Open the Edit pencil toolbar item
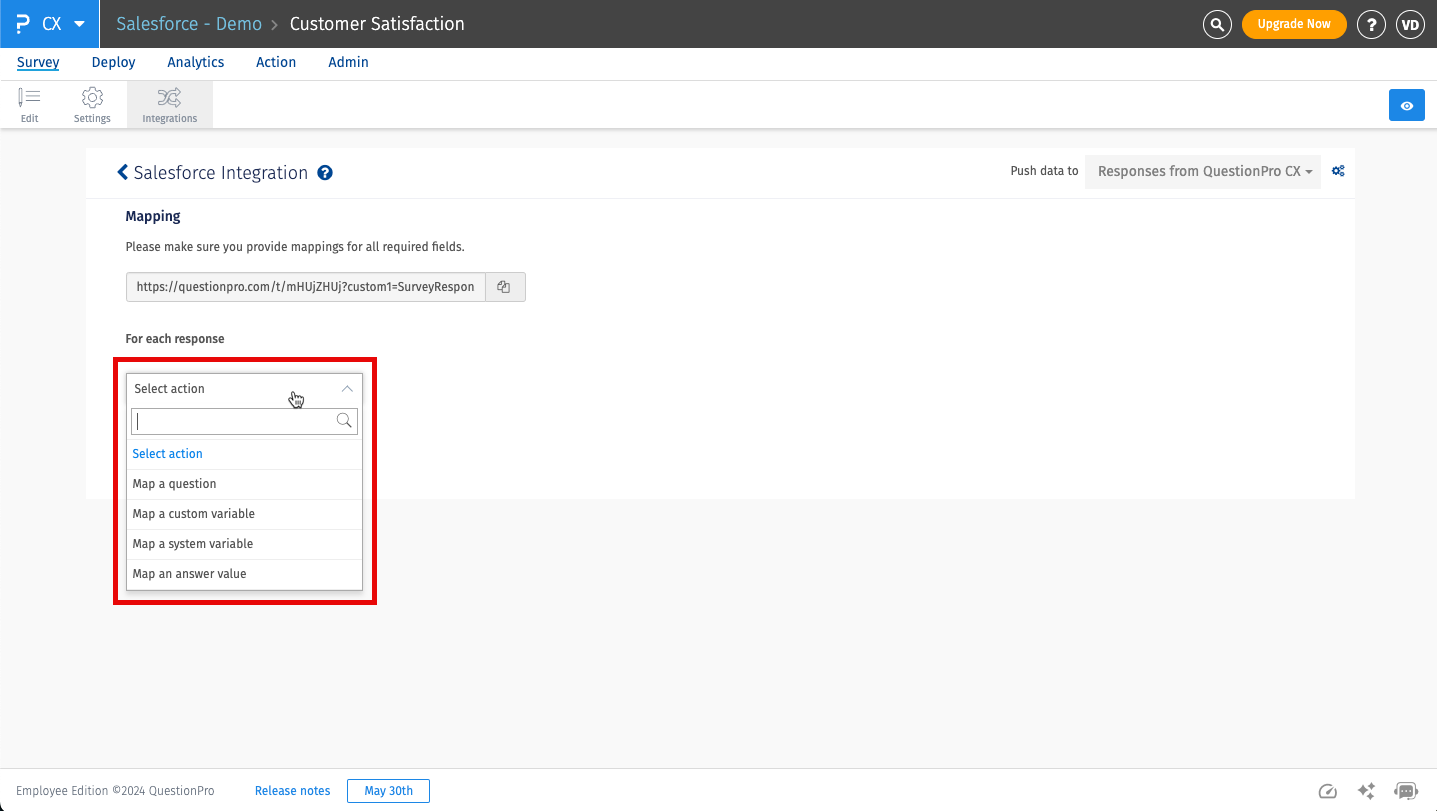The width and height of the screenshot is (1437, 811). tap(29, 105)
